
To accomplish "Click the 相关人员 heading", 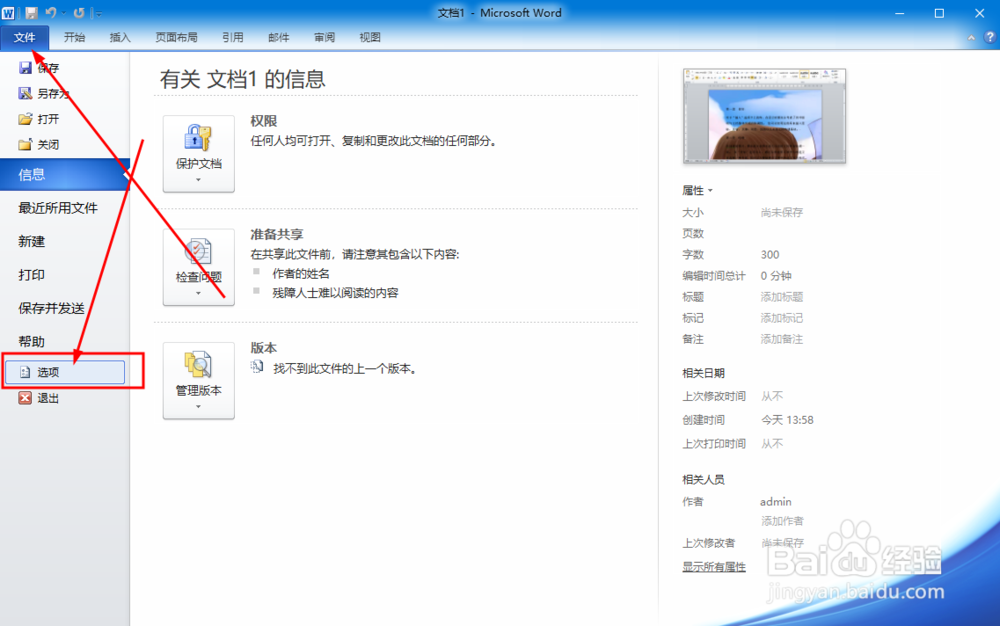I will (x=703, y=480).
